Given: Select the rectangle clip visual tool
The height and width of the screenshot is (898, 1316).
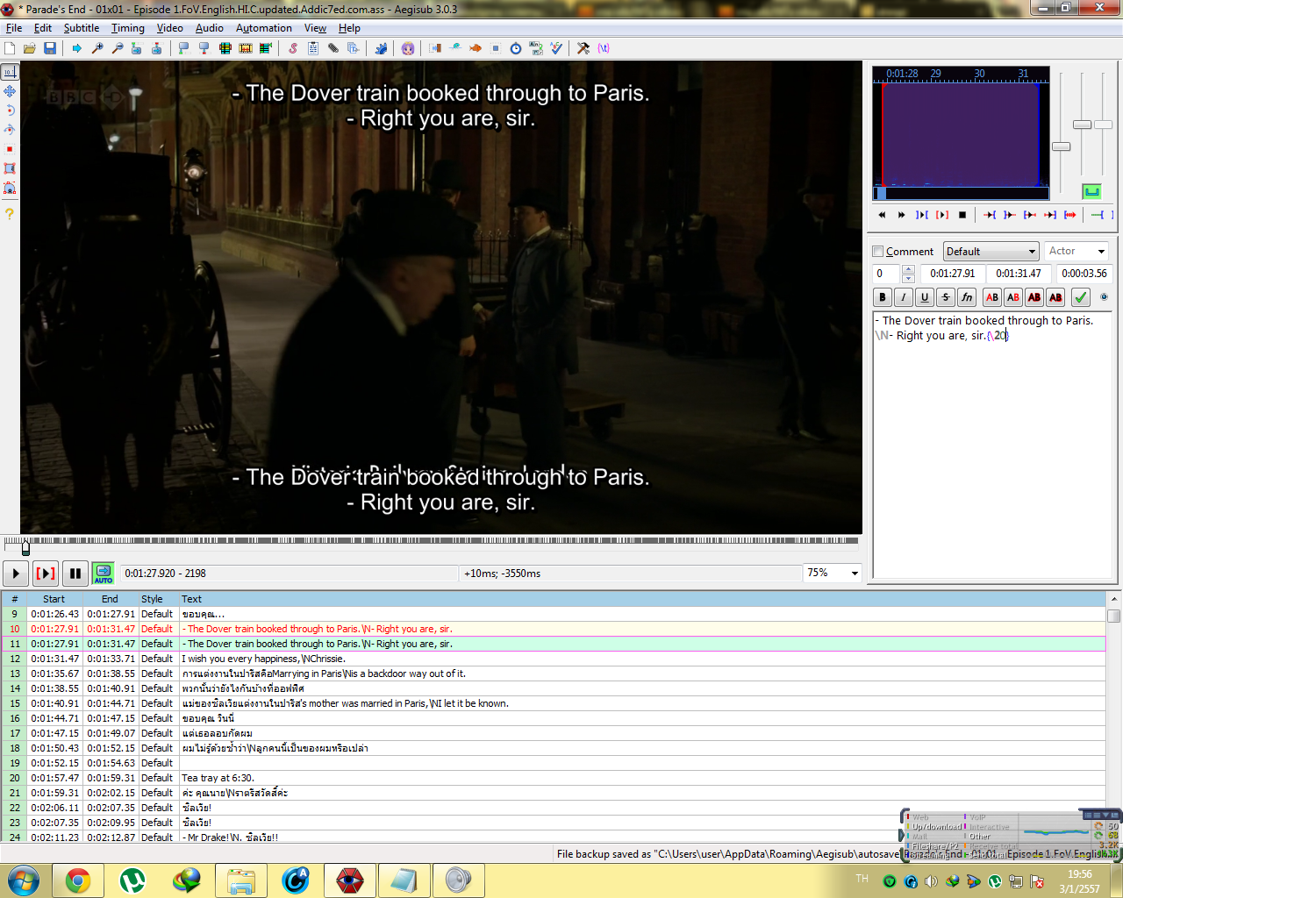Looking at the screenshot, I should click(10, 168).
